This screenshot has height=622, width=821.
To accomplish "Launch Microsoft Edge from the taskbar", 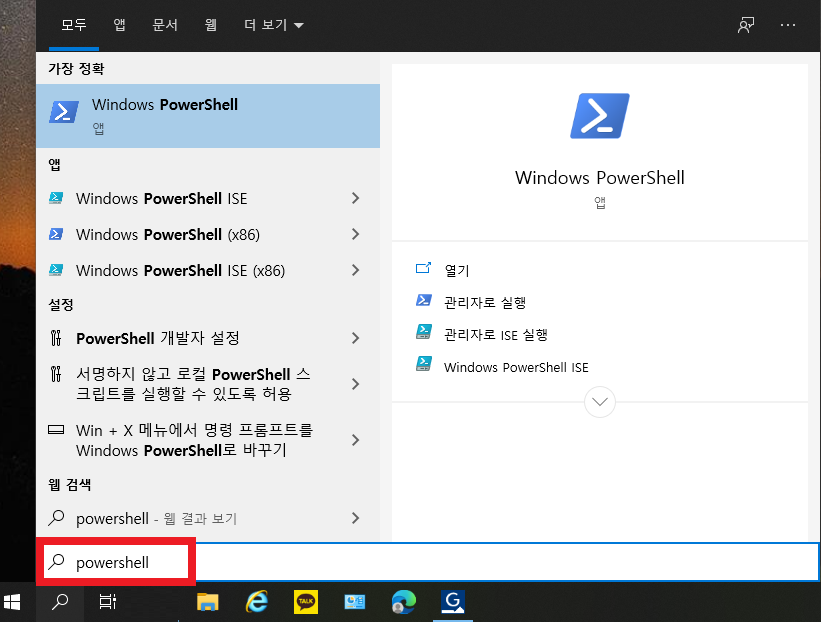I will tap(404, 602).
